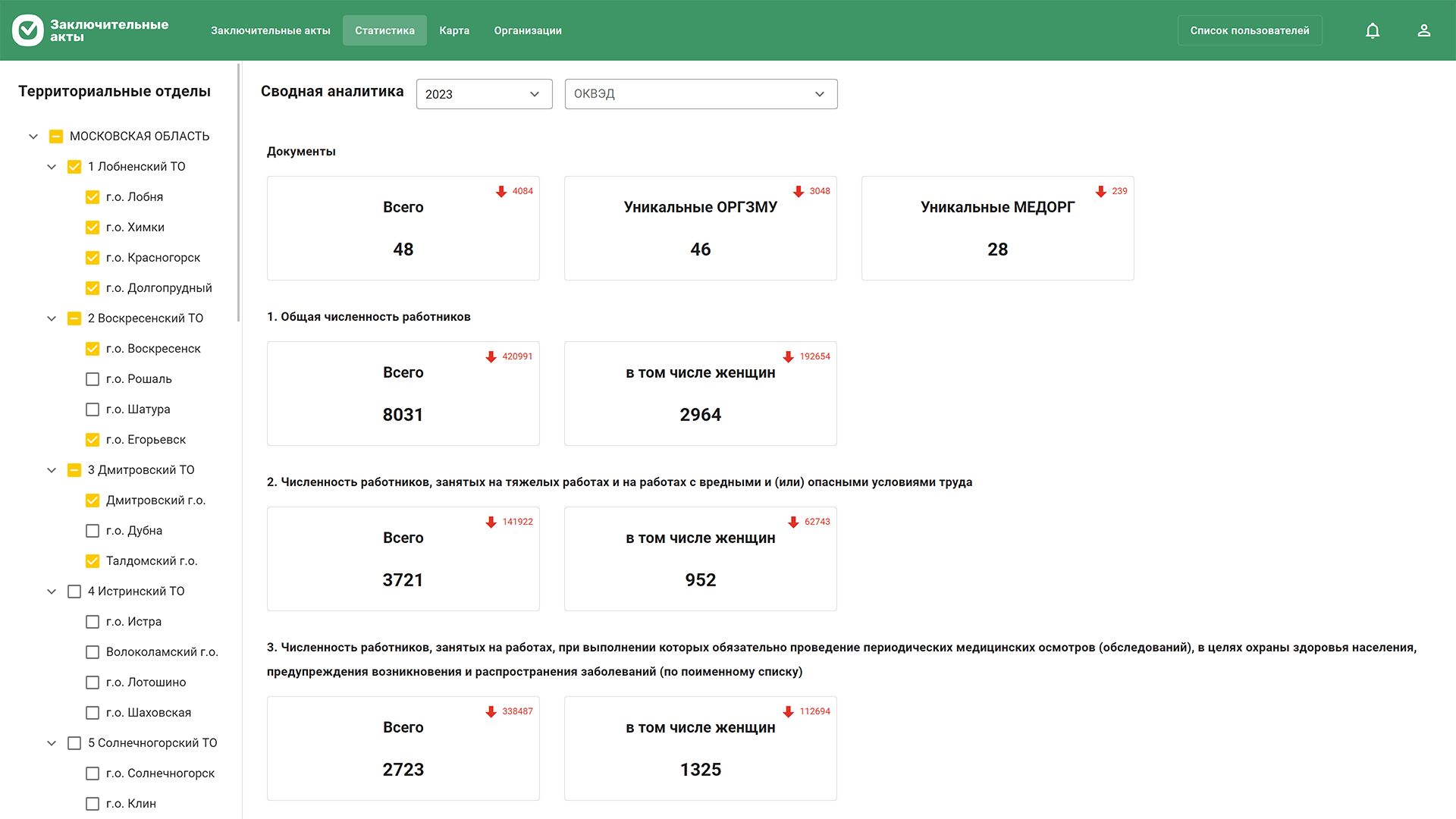1456x819 pixels.
Task: Check the г.о. Истра checkbox
Action: point(93,622)
